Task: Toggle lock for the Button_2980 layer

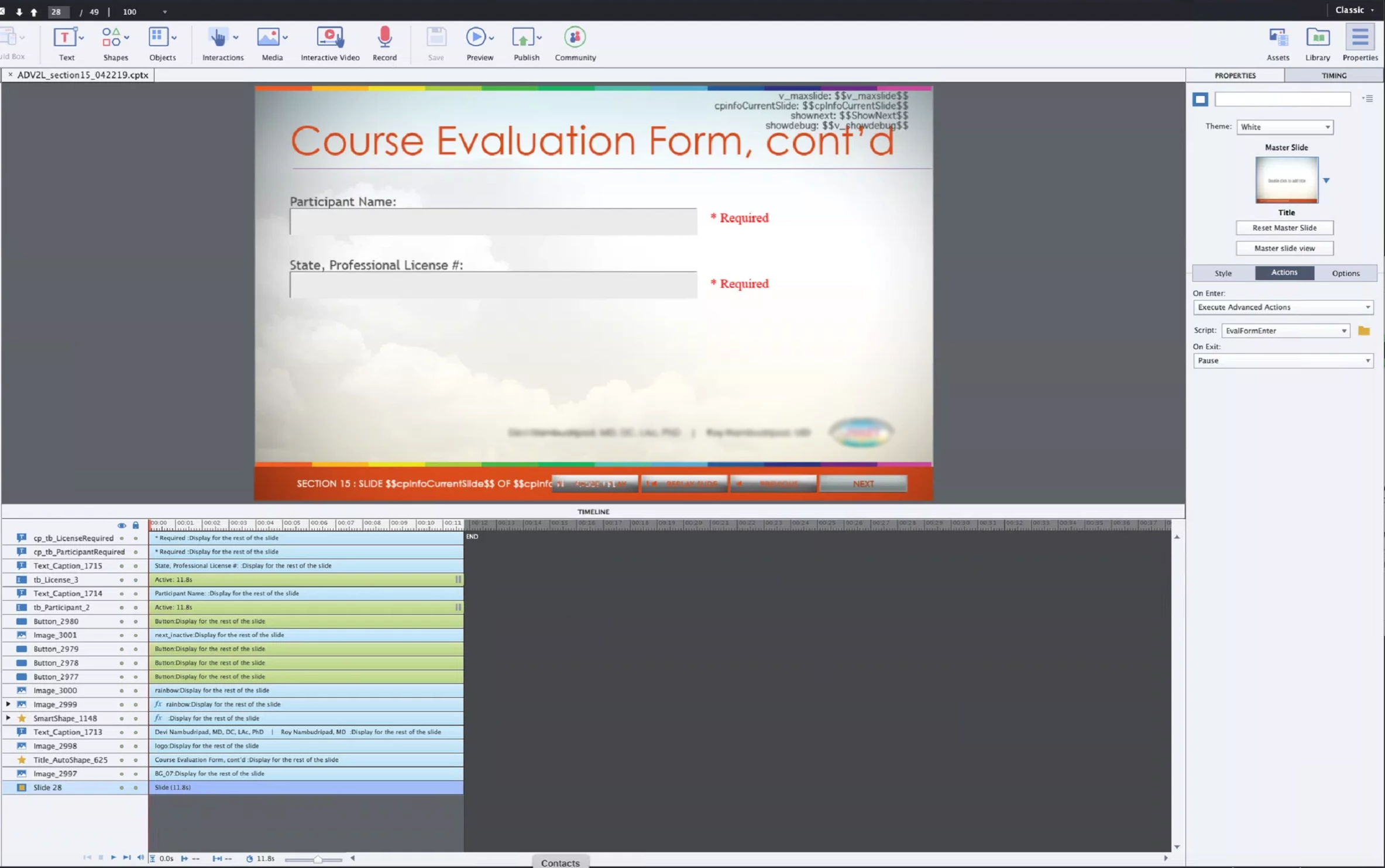Action: pos(136,622)
